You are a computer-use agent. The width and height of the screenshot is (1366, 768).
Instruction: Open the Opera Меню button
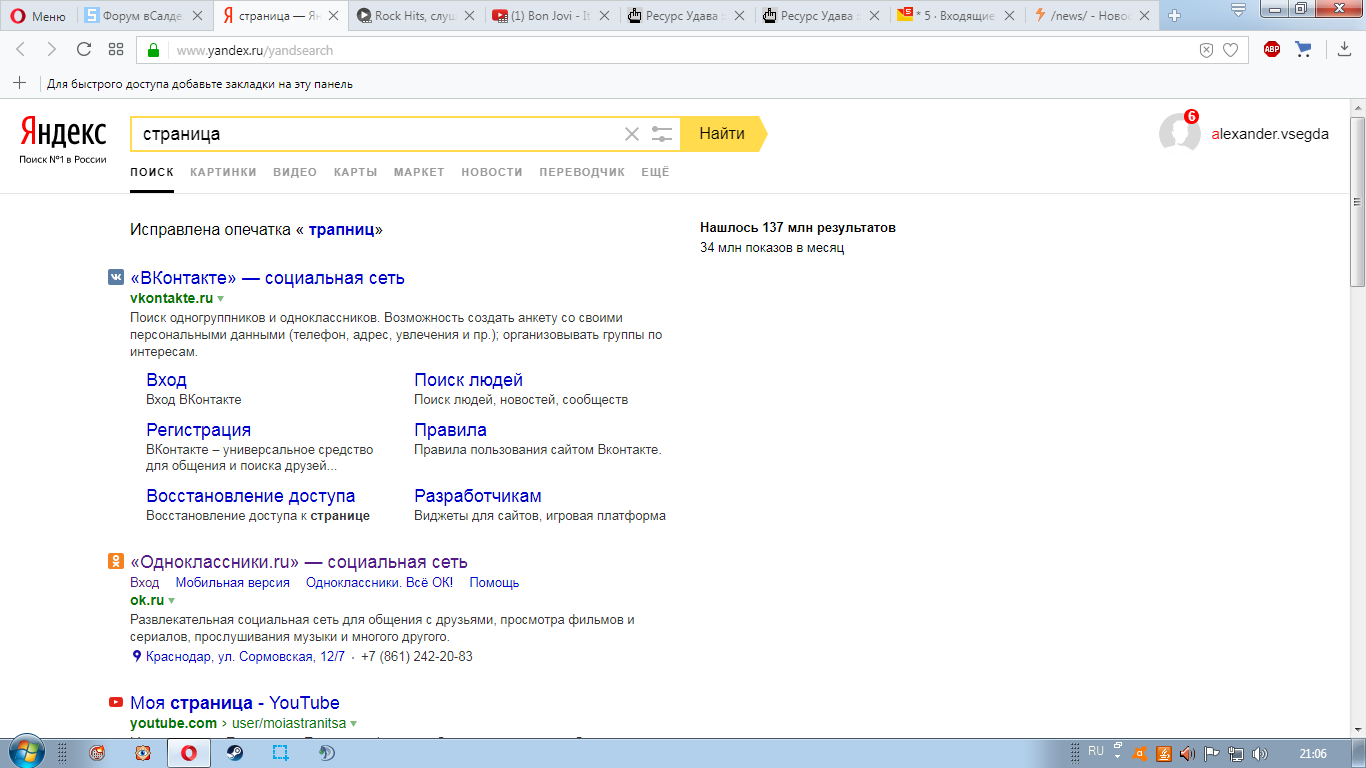(39, 16)
